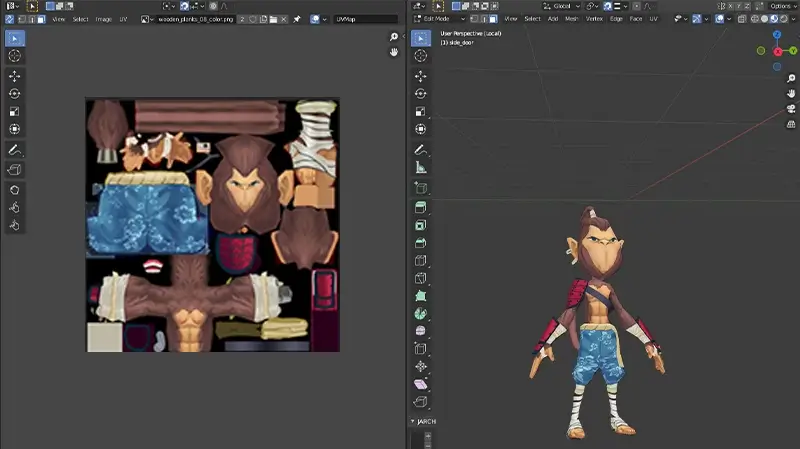Open Mesh menu in 3D viewport
The width and height of the screenshot is (800, 449).
[571, 19]
